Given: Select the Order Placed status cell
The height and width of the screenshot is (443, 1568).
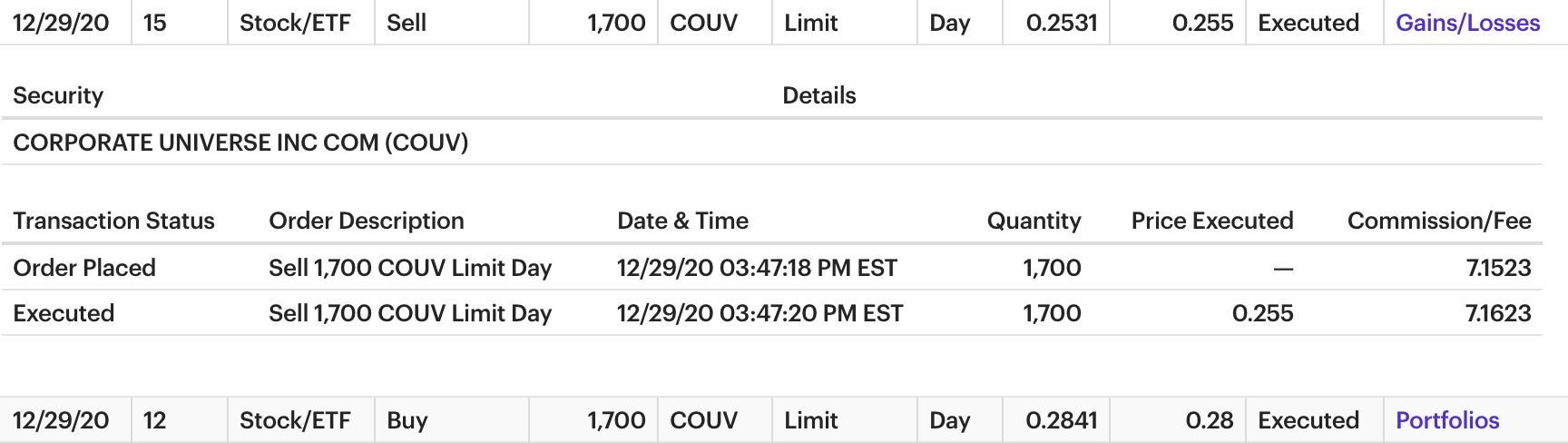Looking at the screenshot, I should click(84, 268).
